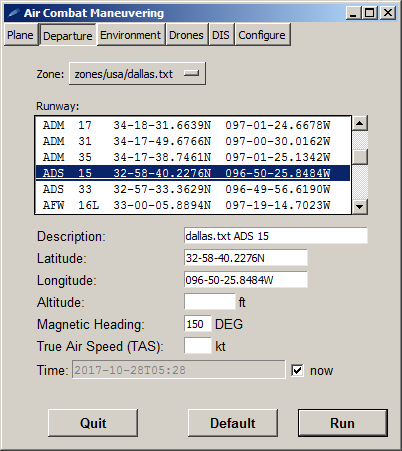Viewport: 402px width, 451px height.
Task: Click runway list scroll up arrow
Action: 360,124
